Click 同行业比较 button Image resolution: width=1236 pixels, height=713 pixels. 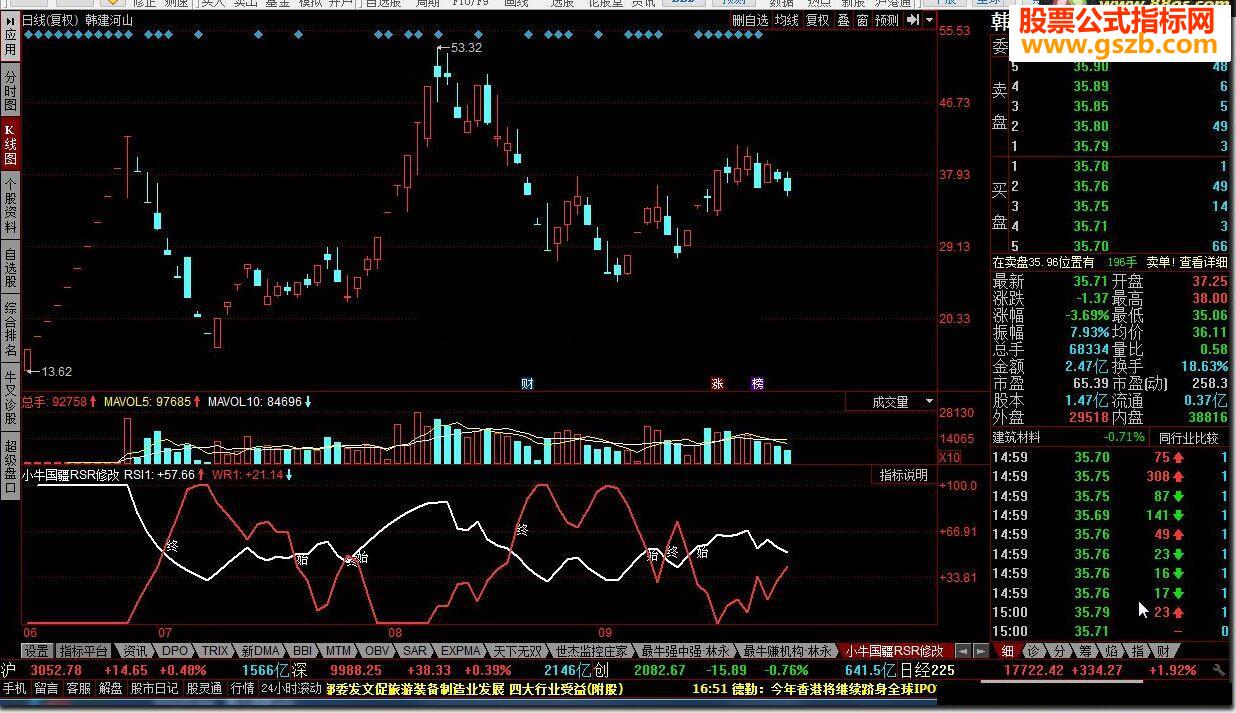[1188, 437]
